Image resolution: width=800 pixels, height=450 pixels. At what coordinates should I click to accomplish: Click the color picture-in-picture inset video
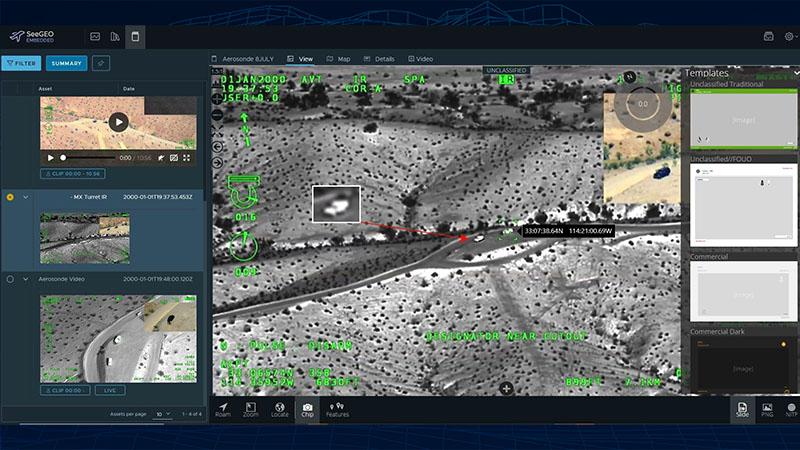tap(642, 148)
